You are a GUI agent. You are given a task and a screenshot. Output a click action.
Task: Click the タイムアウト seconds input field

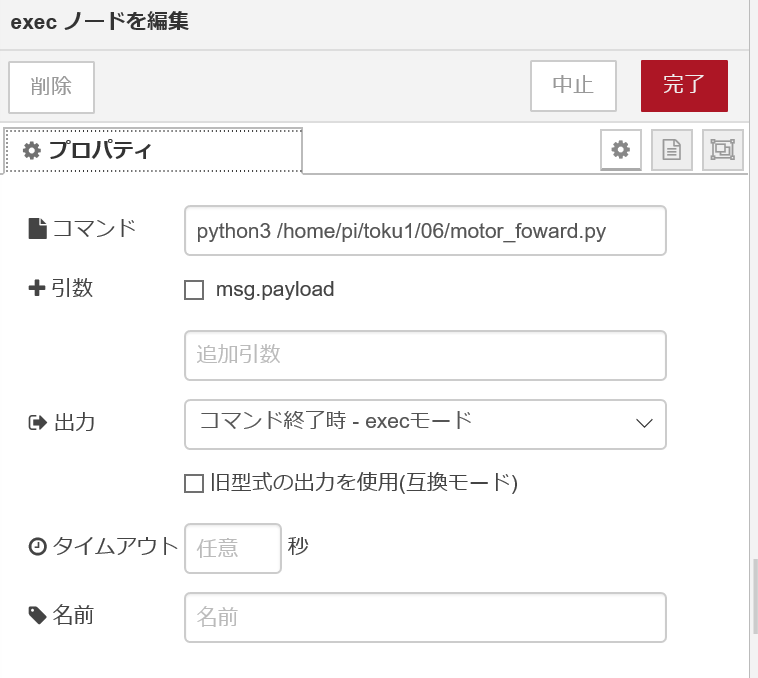pos(233,549)
